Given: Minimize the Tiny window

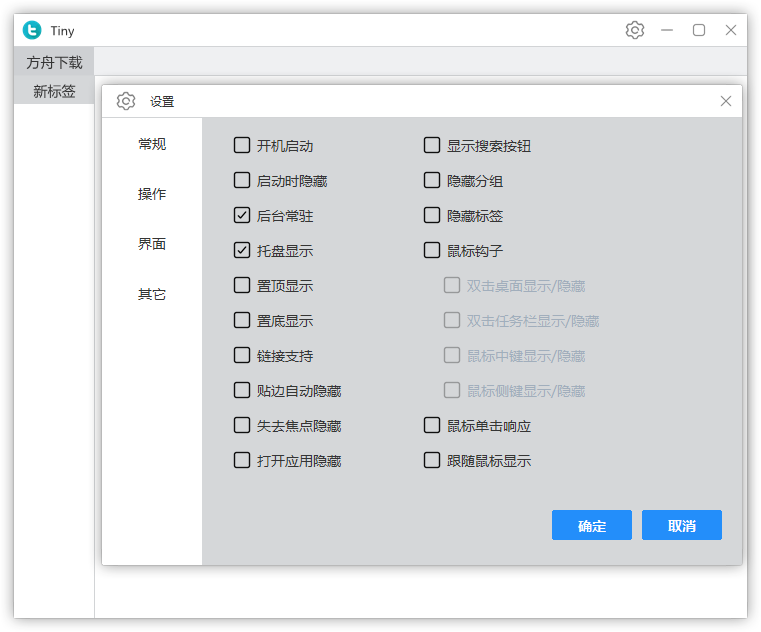Looking at the screenshot, I should click(667, 30).
